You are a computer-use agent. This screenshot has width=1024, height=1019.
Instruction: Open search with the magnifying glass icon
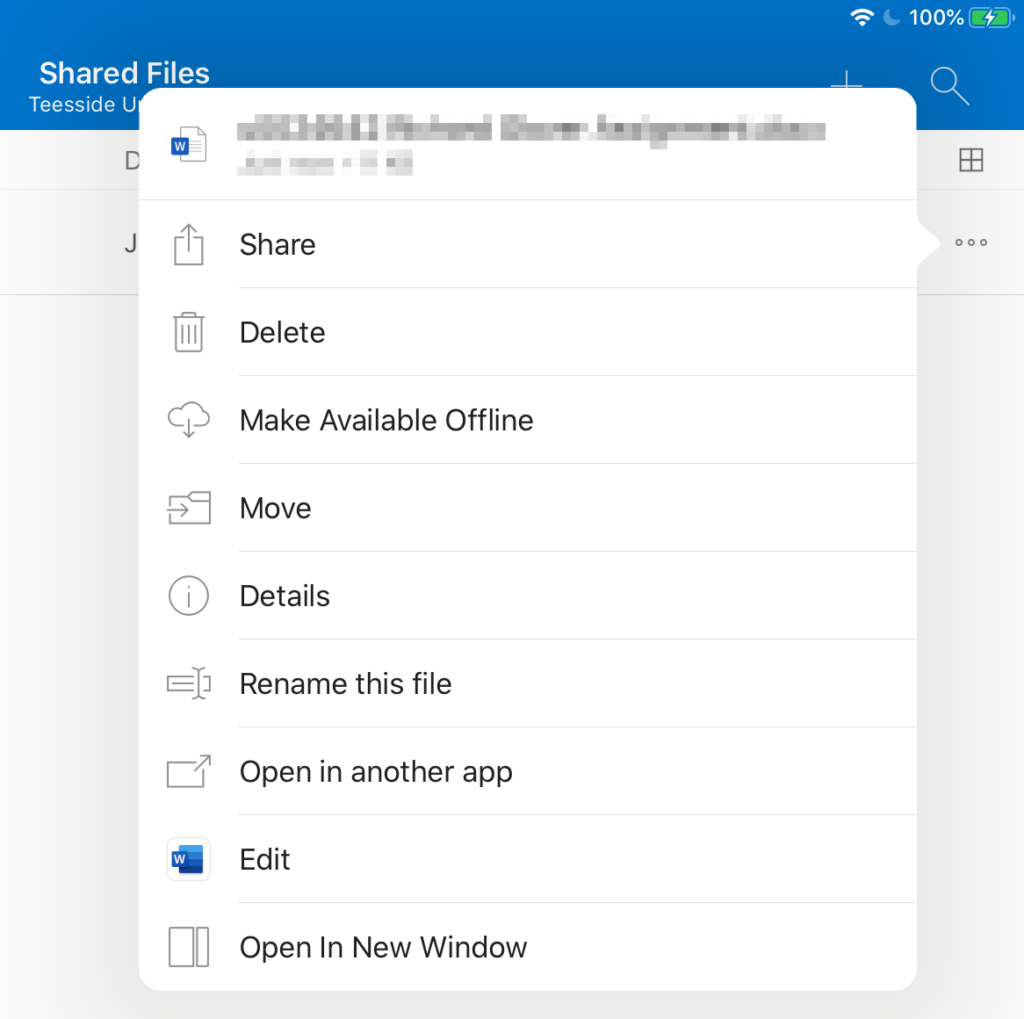pos(948,86)
